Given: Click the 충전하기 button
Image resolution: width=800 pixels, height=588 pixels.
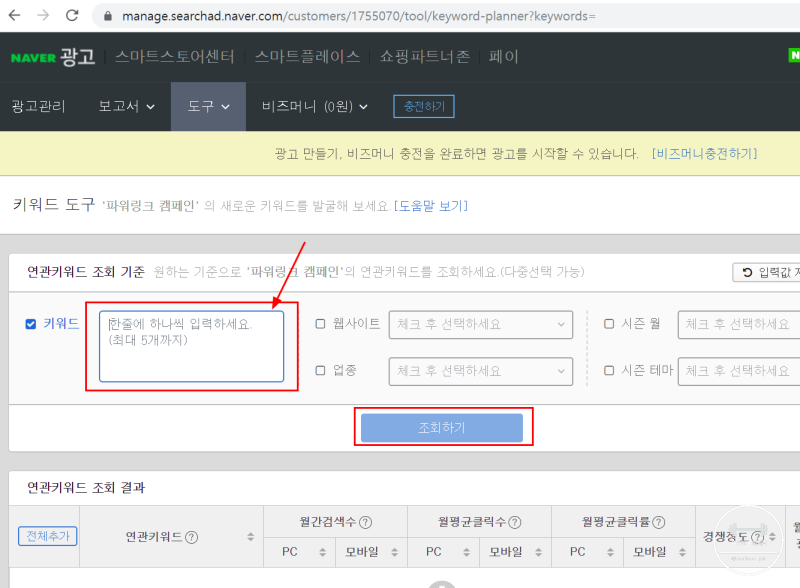Looking at the screenshot, I should [424, 106].
